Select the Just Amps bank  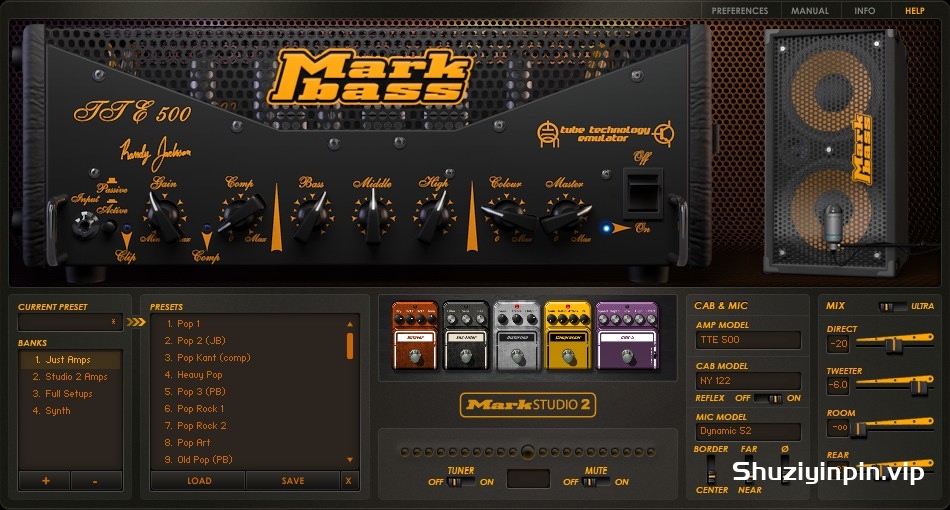tap(70, 360)
